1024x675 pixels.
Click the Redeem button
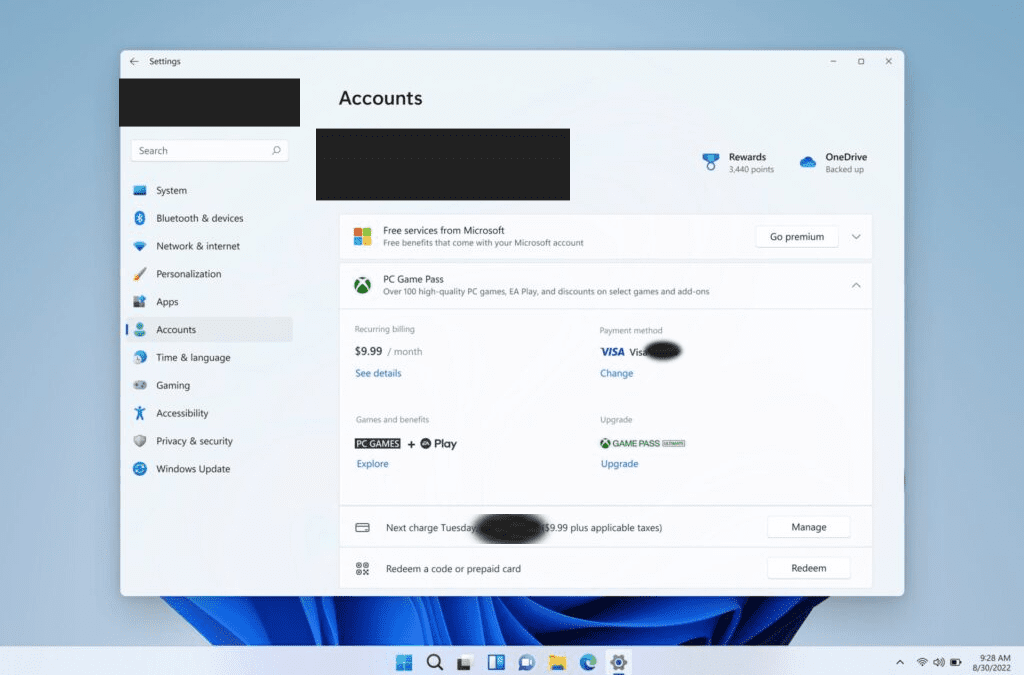(808, 568)
